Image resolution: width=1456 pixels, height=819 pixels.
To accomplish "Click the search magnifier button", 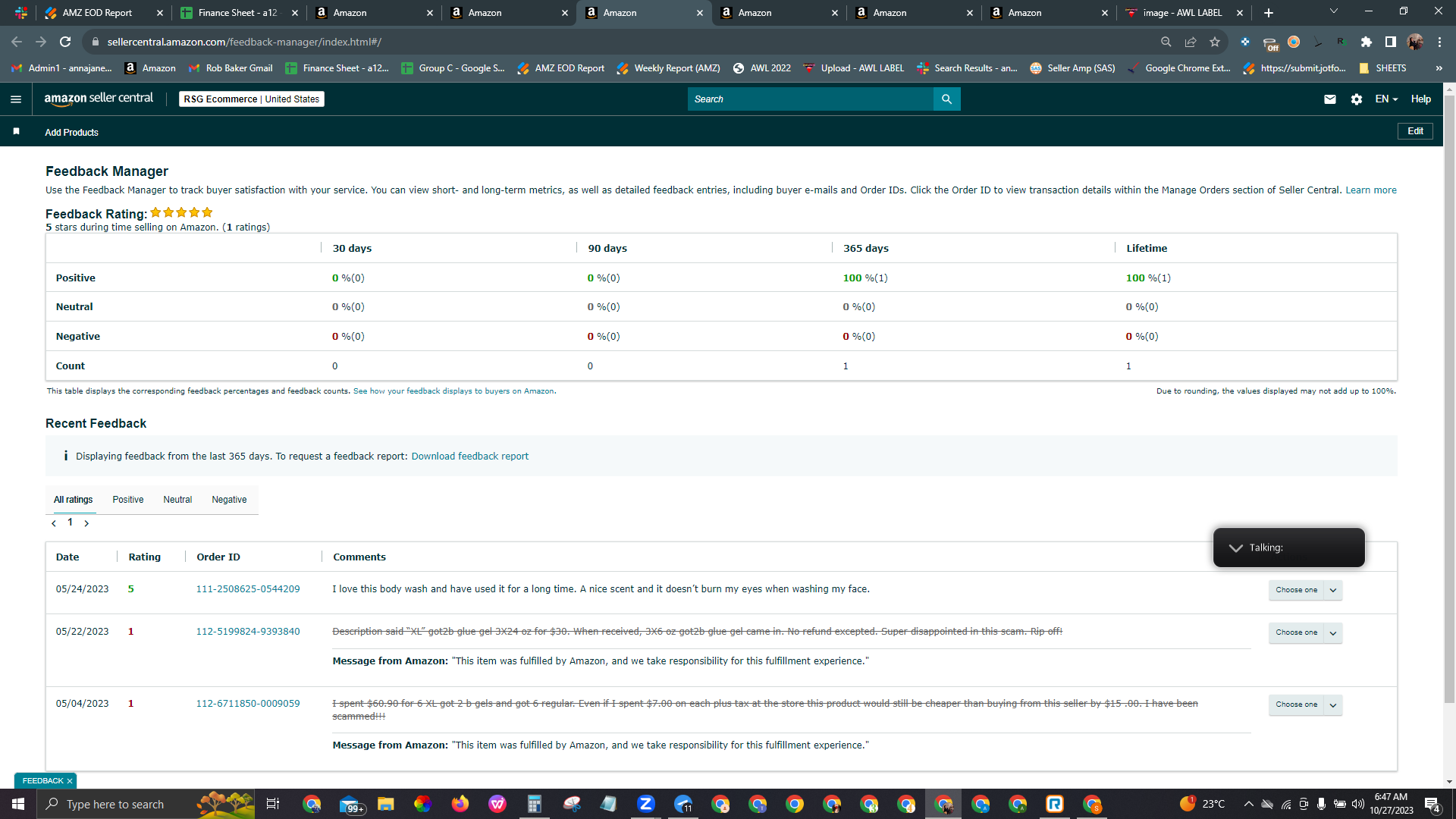I will (946, 99).
